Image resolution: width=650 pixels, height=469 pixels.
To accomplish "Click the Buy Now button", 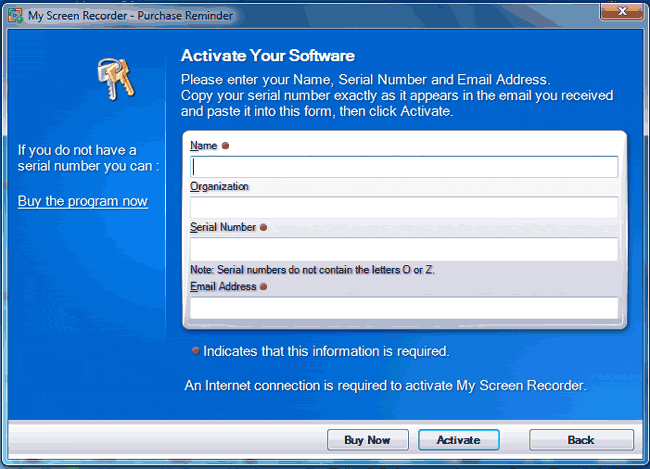I will coord(368,440).
